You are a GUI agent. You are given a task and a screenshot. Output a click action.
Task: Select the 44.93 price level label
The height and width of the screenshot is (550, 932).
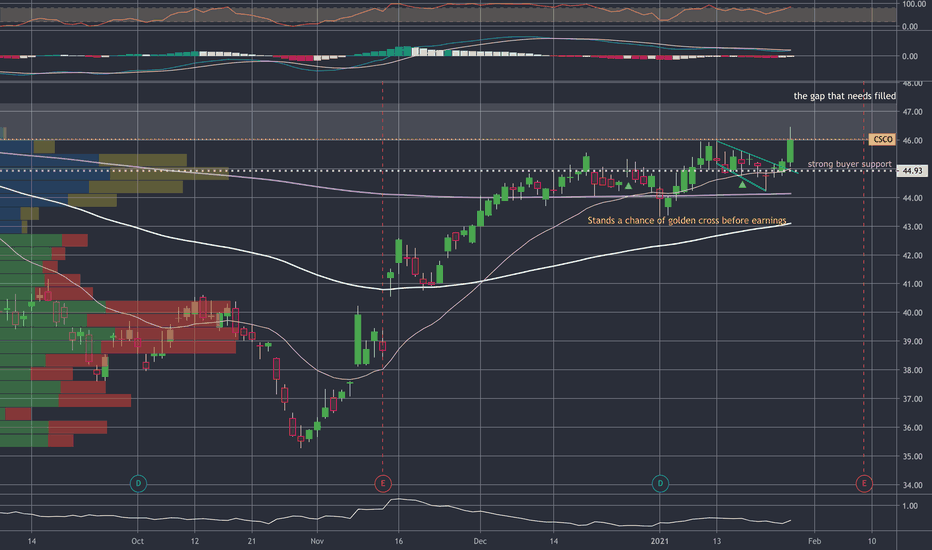point(912,171)
